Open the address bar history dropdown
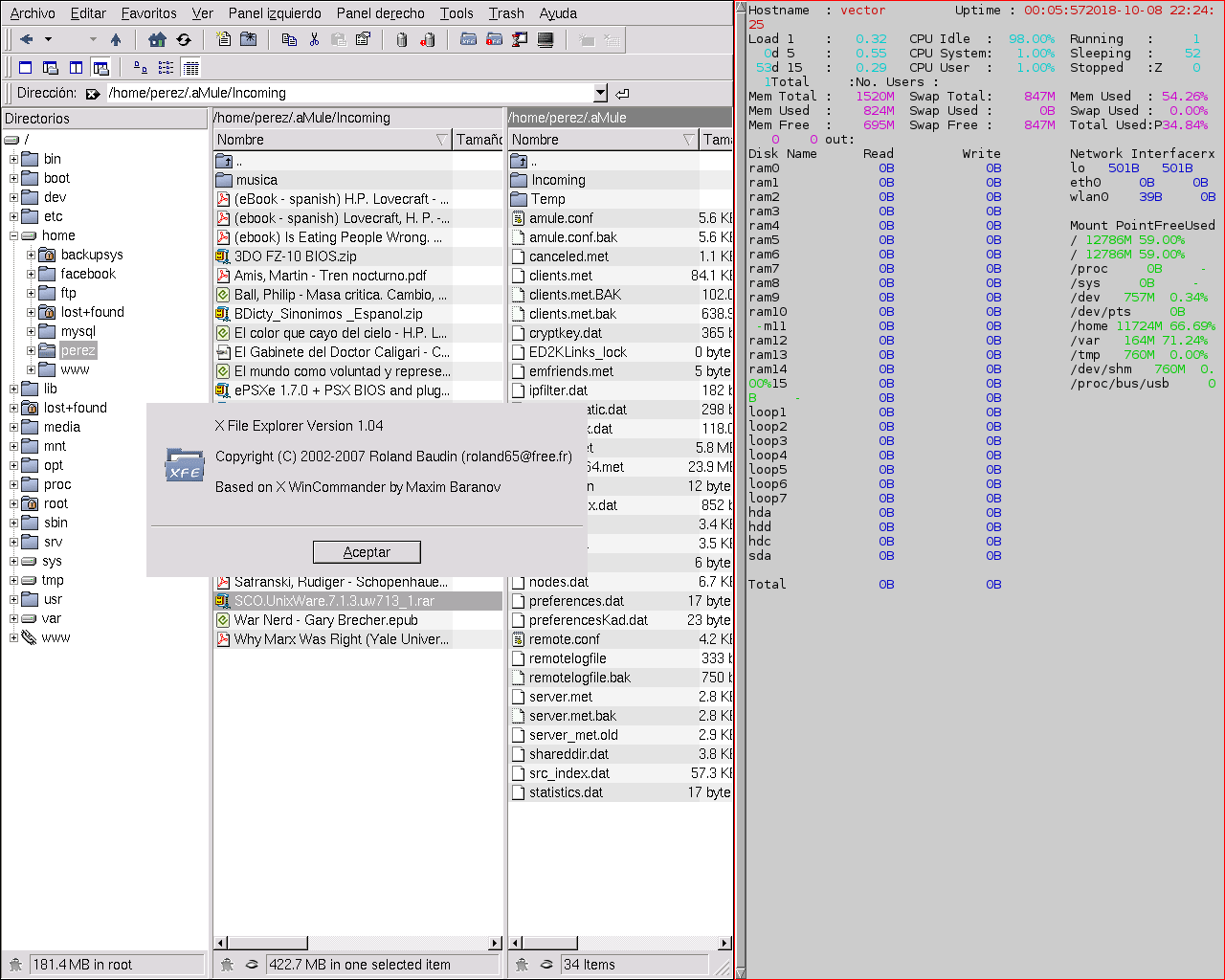Viewport: 1225px width, 980px height. coord(600,93)
